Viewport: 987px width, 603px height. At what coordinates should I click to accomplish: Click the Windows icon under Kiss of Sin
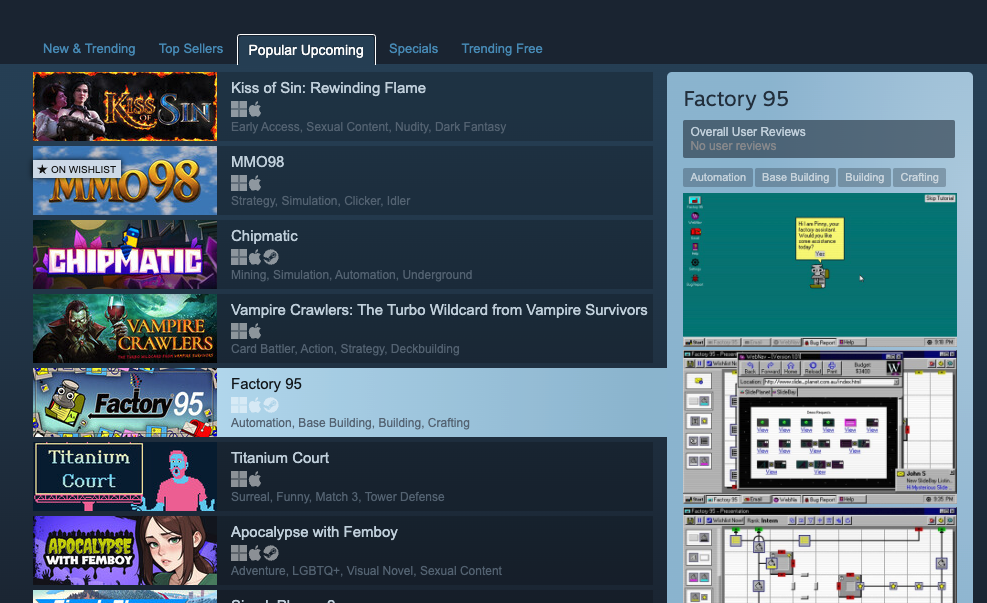click(239, 110)
